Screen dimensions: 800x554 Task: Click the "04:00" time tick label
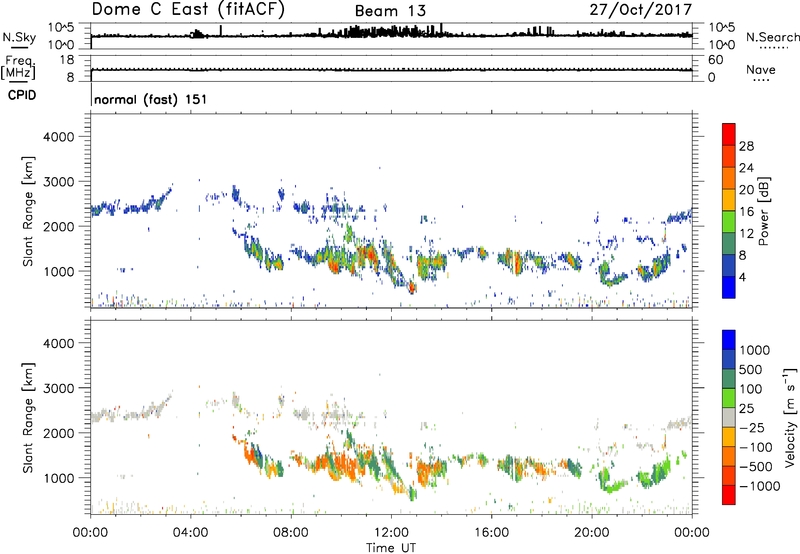(x=190, y=533)
